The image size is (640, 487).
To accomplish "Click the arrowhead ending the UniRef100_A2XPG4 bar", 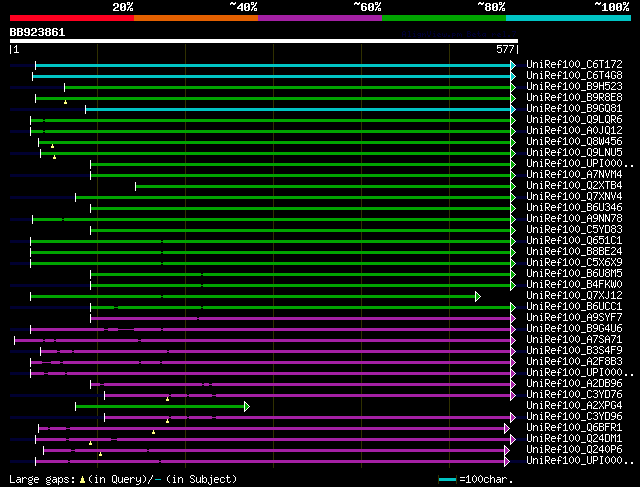I will tap(246, 406).
